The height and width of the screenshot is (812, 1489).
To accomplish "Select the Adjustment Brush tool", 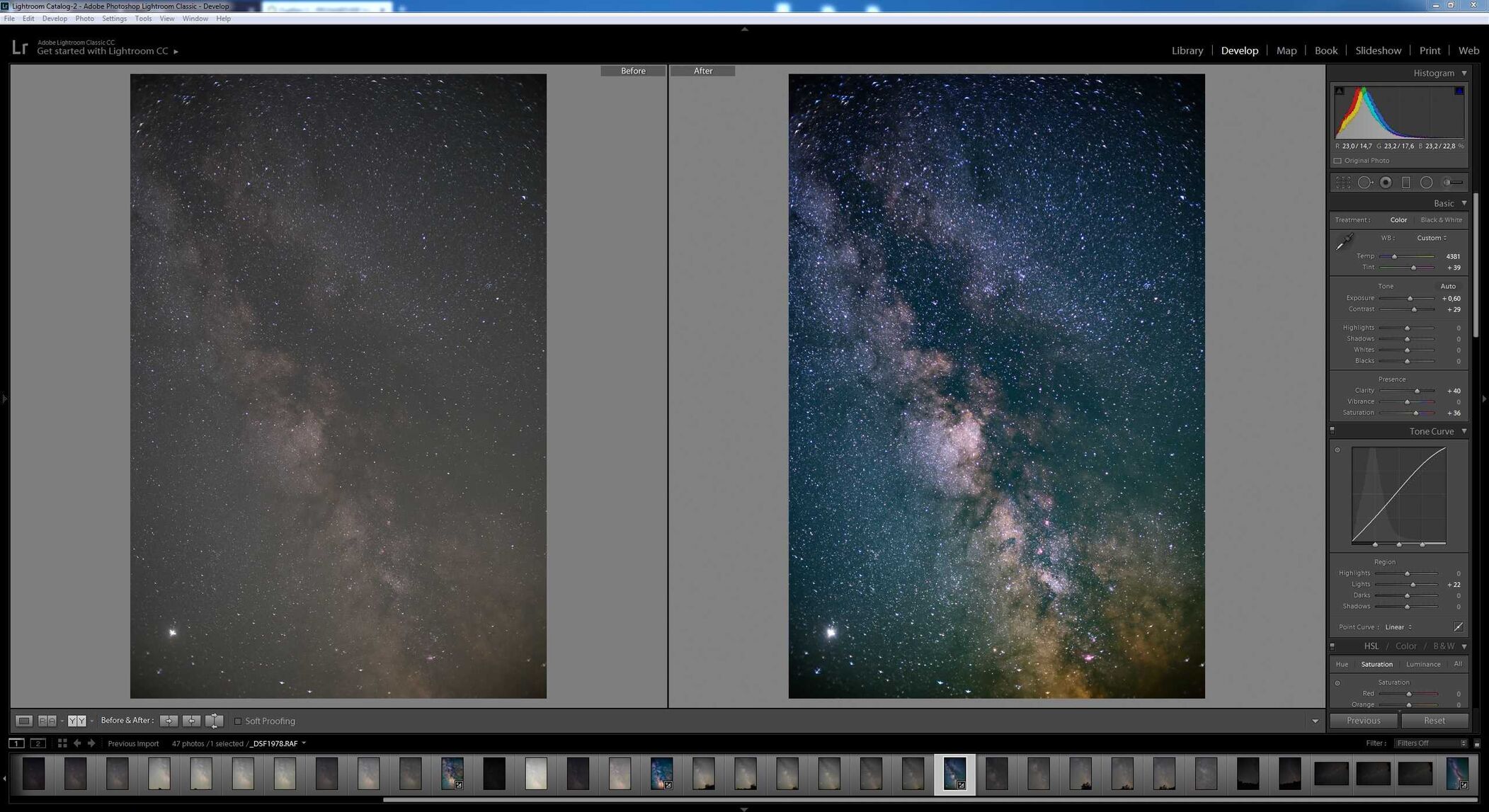I will tap(1453, 183).
